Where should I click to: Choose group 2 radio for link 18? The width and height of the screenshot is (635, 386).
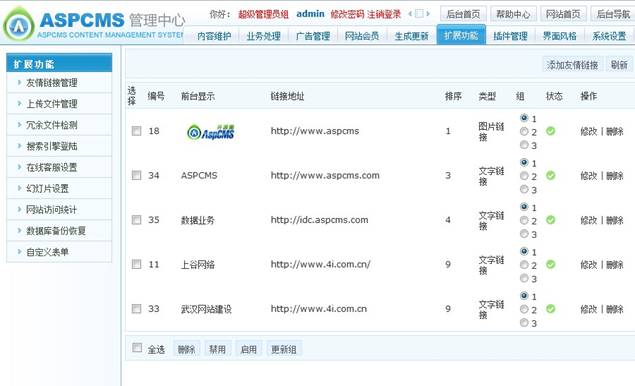524,132
